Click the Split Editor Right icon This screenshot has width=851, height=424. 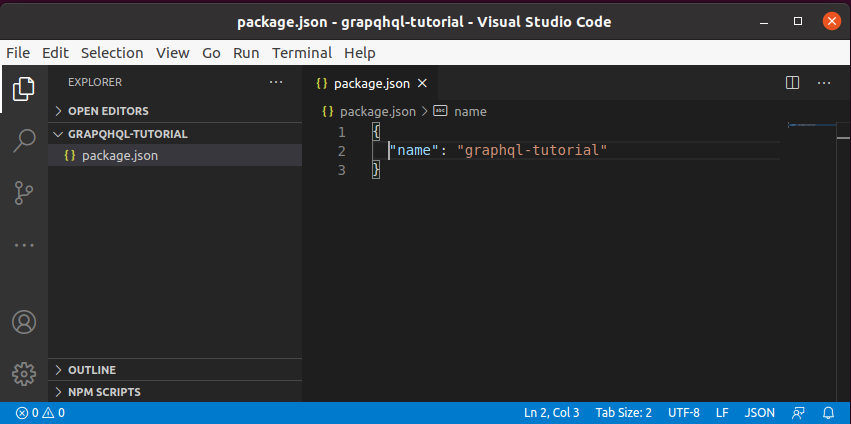coord(792,83)
